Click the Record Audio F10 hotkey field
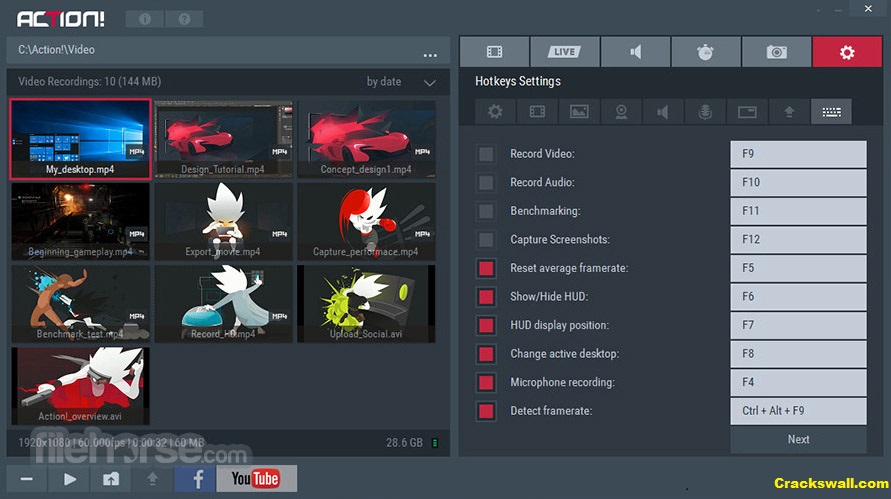This screenshot has height=499, width=891. pos(798,182)
